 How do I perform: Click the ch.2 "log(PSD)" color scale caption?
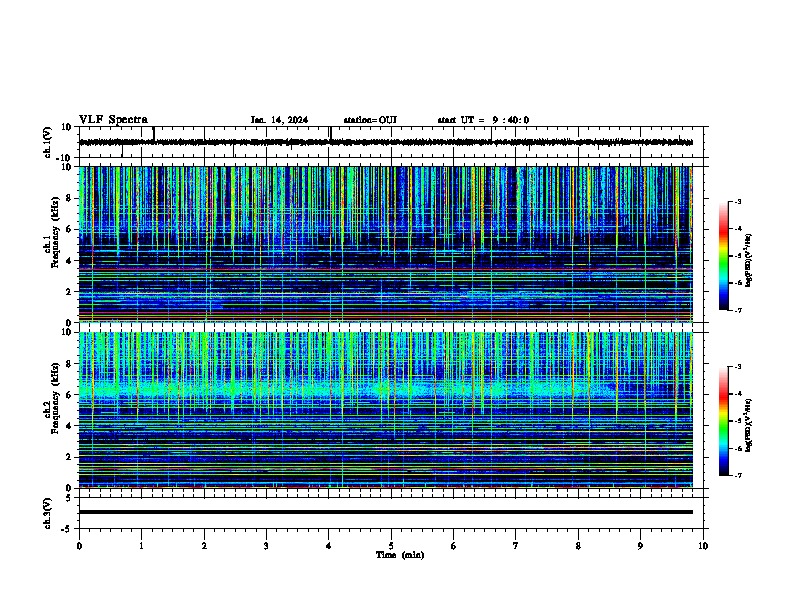pyautogui.click(x=749, y=425)
